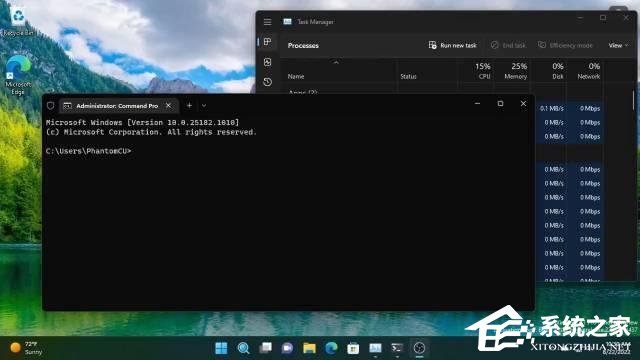The width and height of the screenshot is (640, 360).
Task: Sort processes by the 25% Memory column
Action: 516,71
